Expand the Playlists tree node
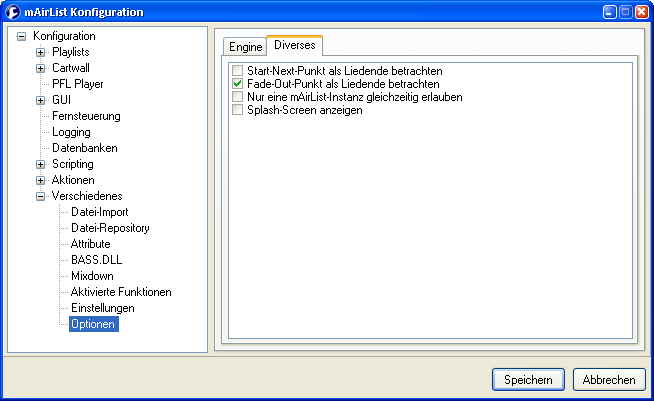This screenshot has height=401, width=654. [40, 53]
